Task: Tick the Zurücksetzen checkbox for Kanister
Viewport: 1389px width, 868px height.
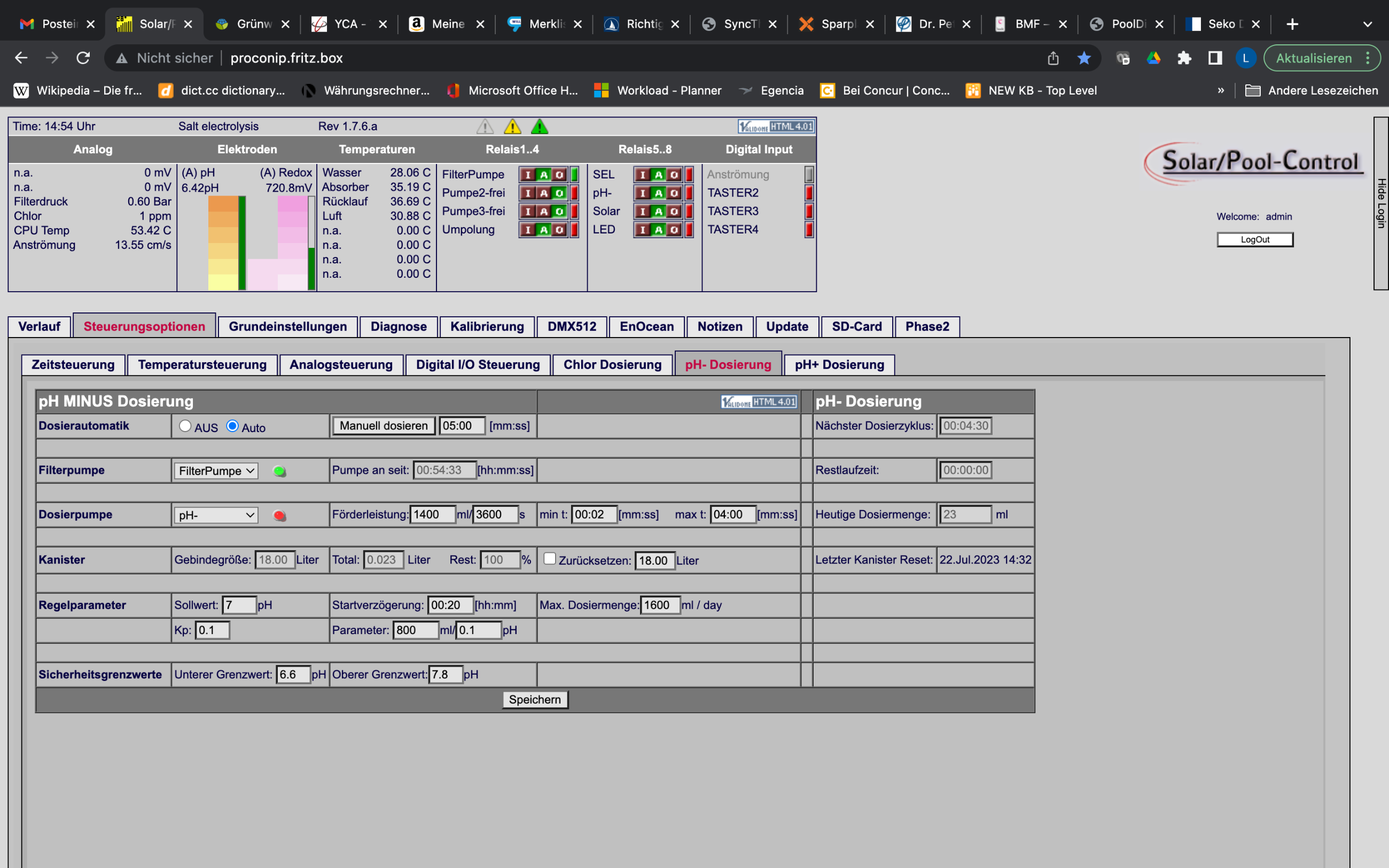Action: 549,559
